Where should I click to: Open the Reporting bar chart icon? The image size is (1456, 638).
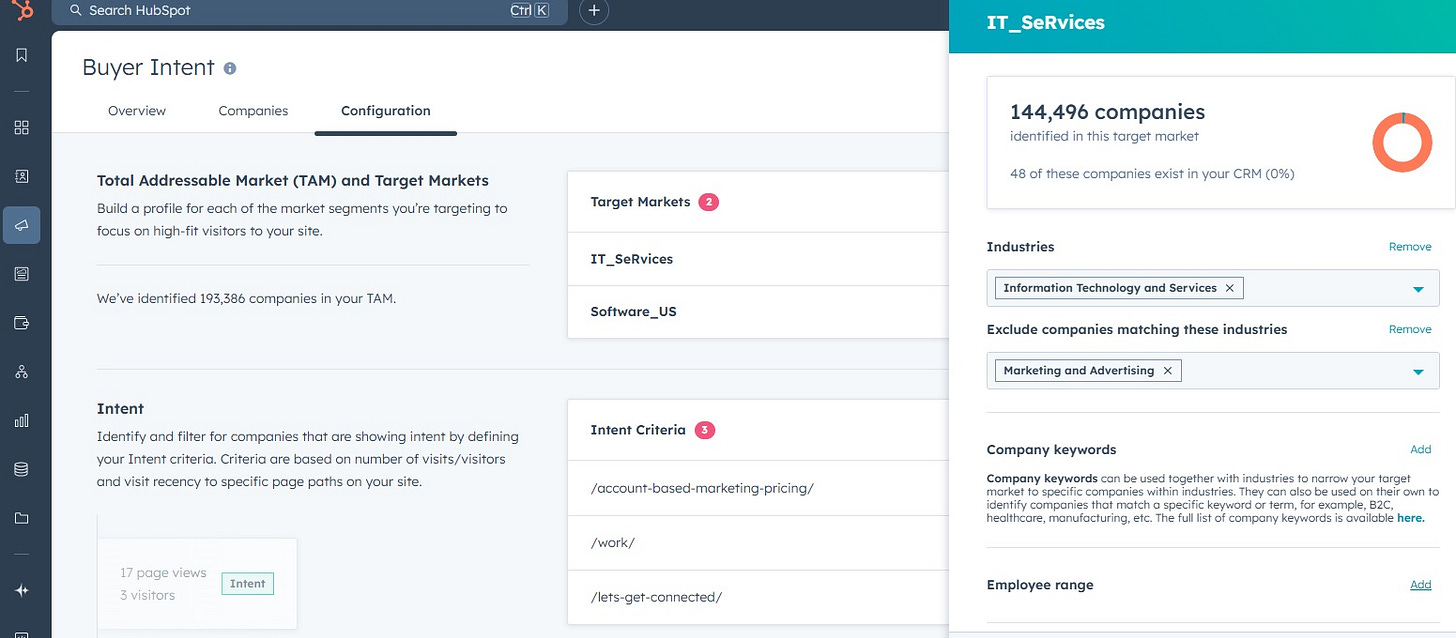click(x=22, y=421)
